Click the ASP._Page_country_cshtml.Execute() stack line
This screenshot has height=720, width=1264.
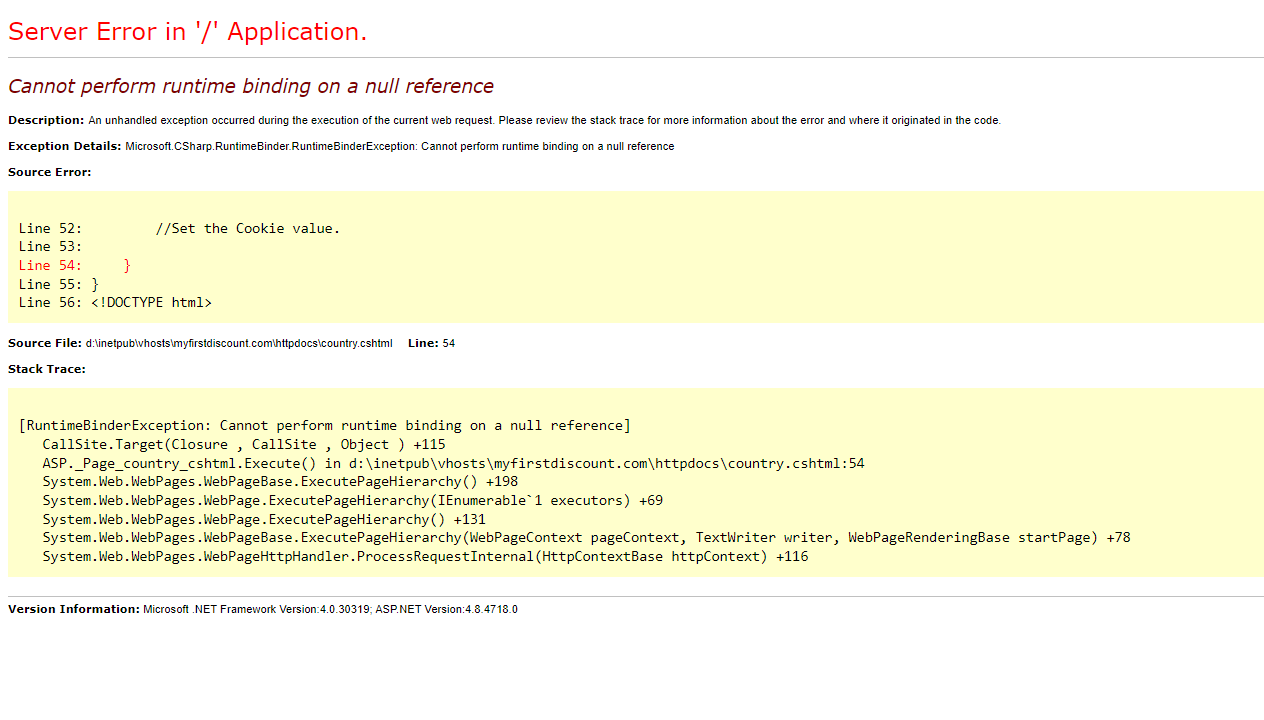[x=453, y=463]
